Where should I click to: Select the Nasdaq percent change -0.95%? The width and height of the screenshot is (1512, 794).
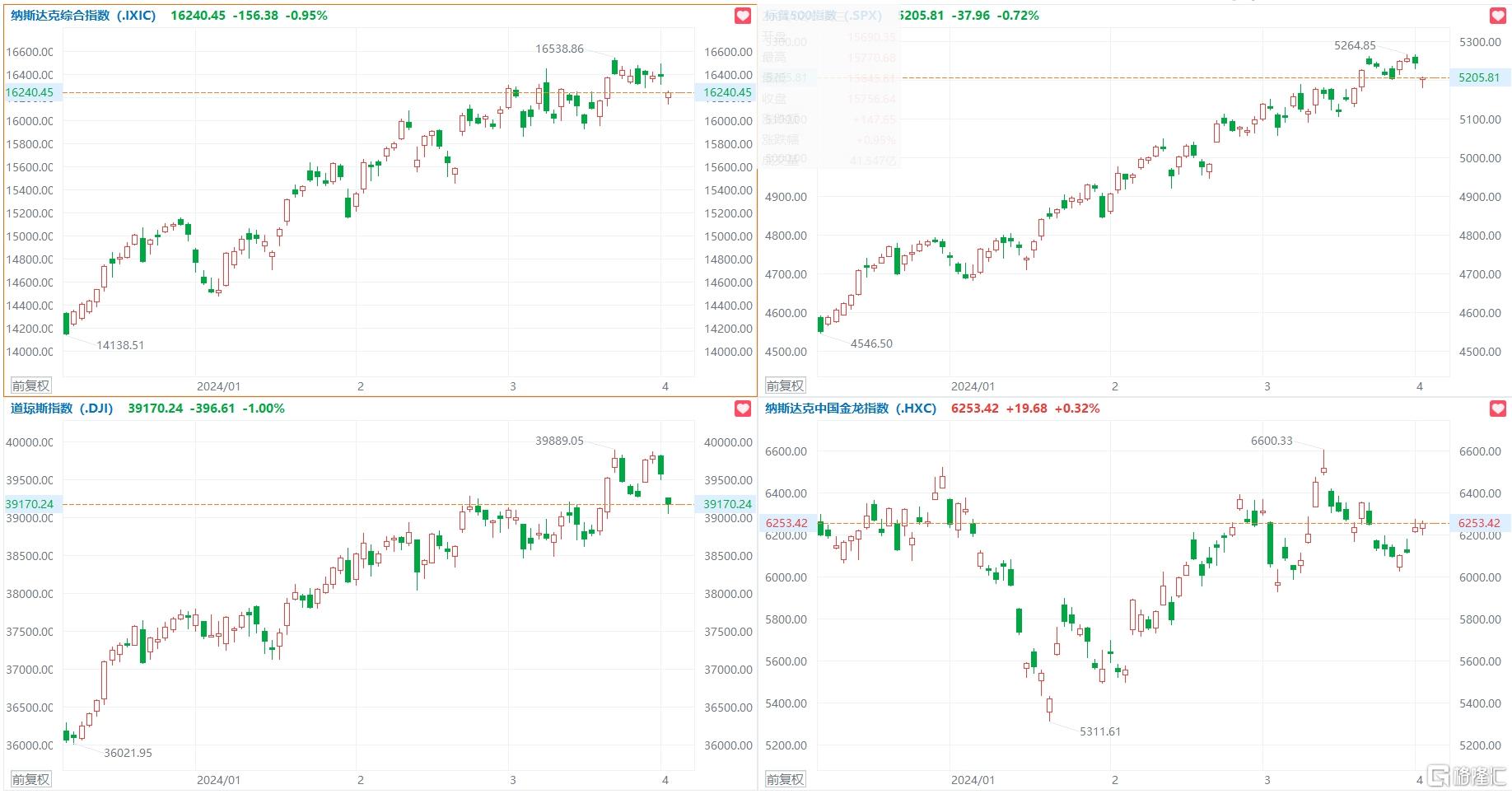(306, 16)
